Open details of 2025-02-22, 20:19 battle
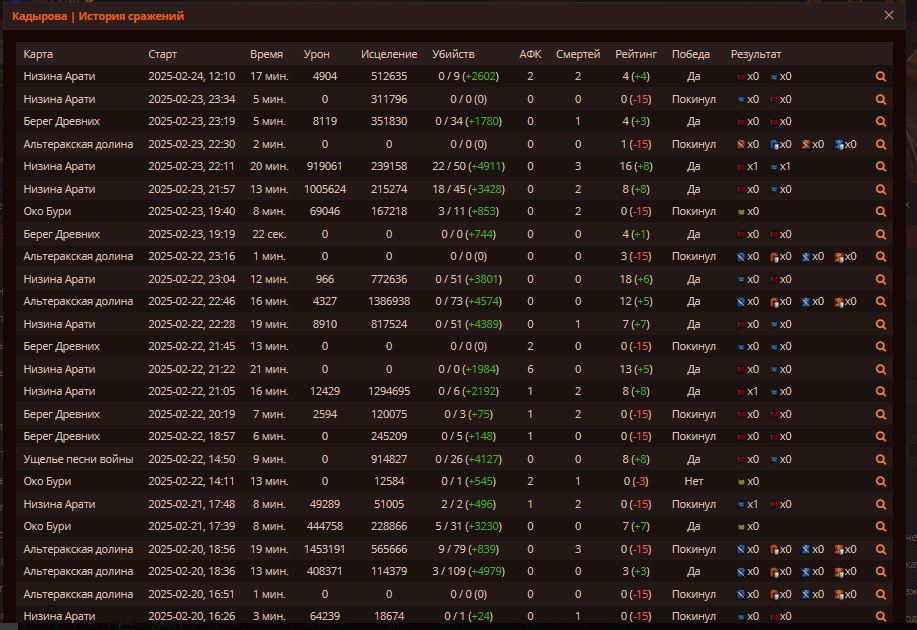 [x=881, y=415]
